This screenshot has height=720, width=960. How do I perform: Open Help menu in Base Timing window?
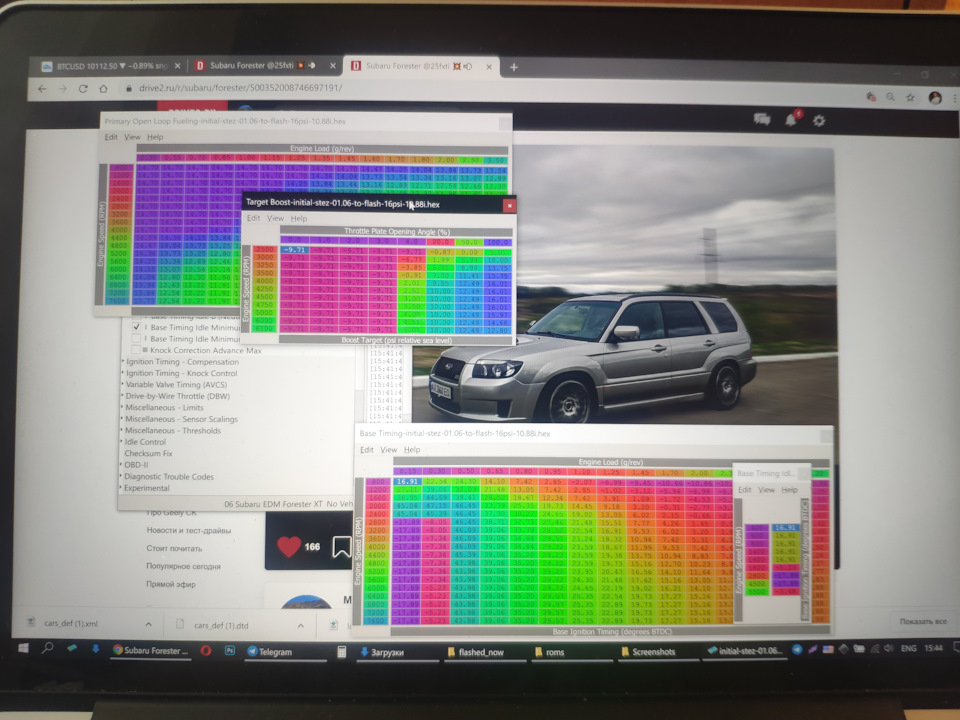coord(412,449)
